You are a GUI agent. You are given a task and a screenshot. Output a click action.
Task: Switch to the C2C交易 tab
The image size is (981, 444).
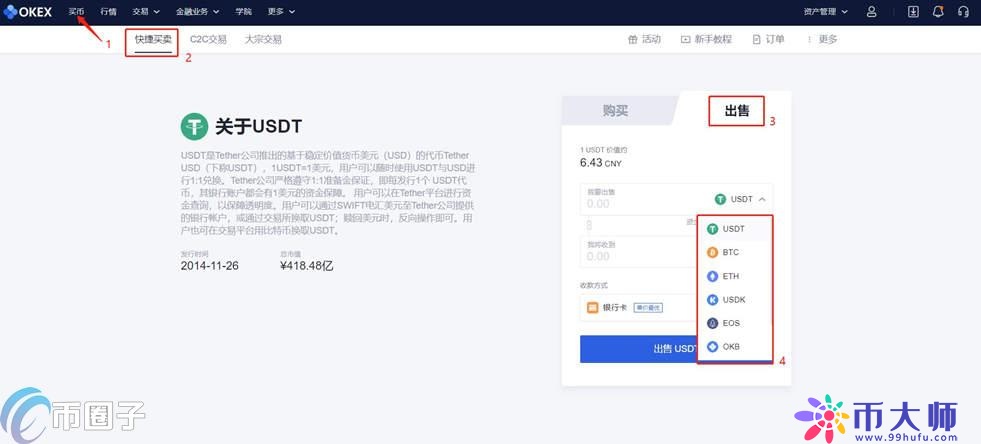point(208,39)
